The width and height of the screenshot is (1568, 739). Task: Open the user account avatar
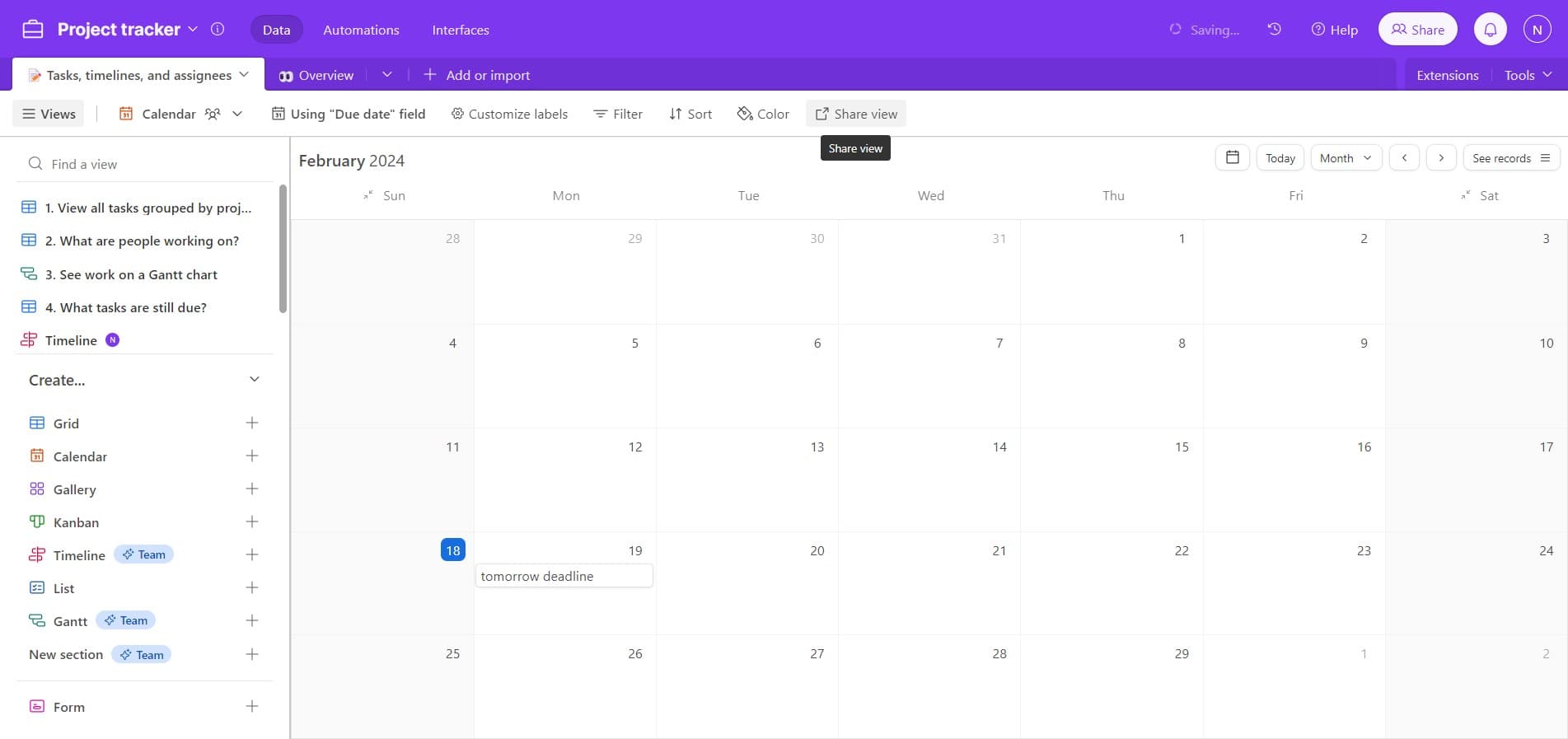pyautogui.click(x=1537, y=30)
